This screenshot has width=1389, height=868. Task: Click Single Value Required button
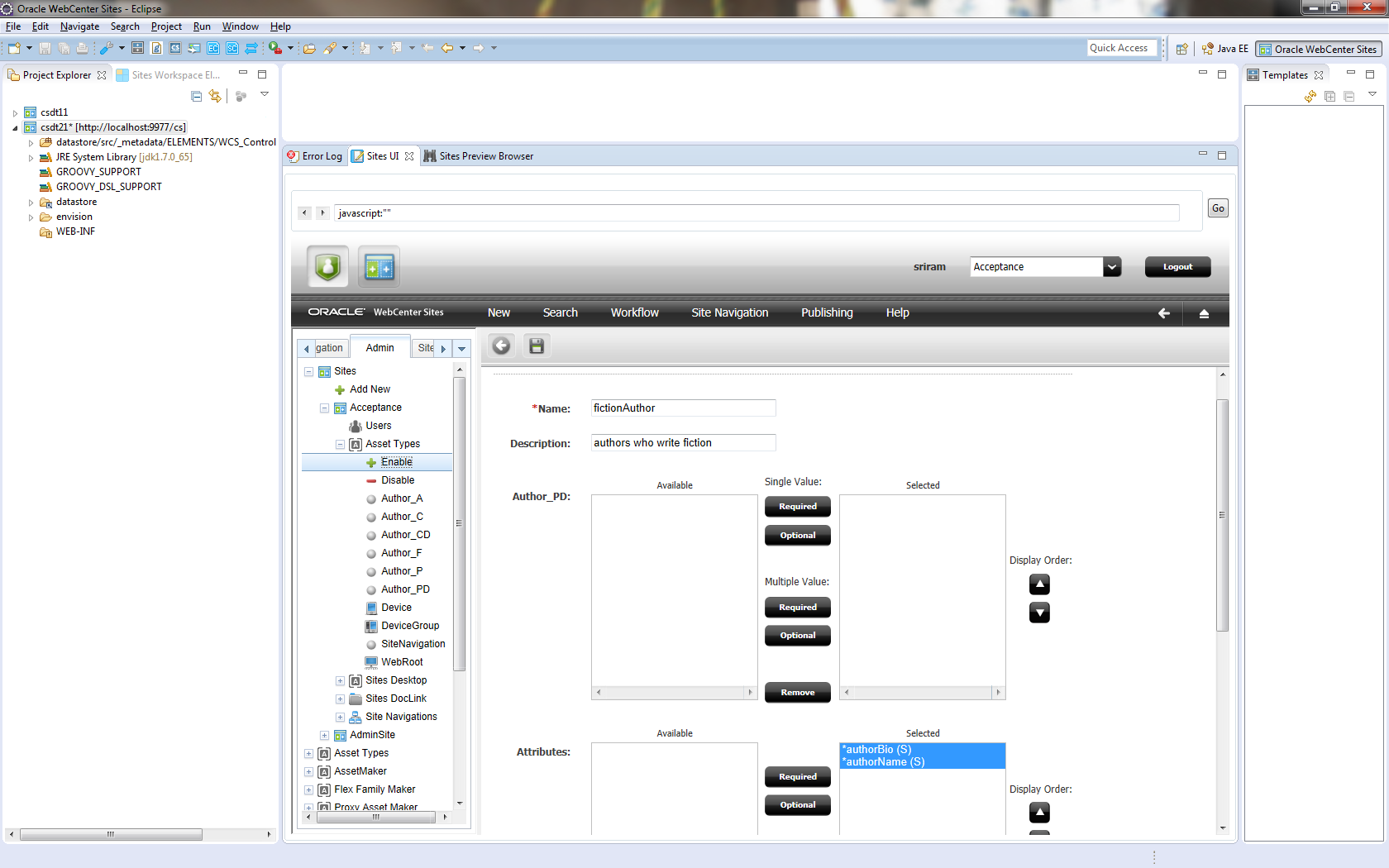798,507
